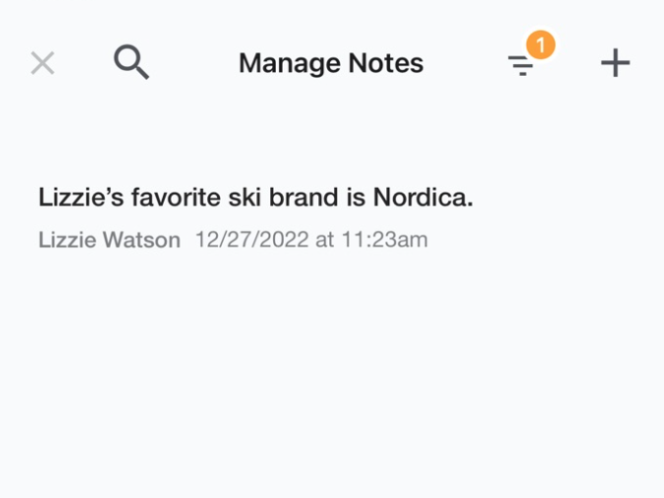
Task: Search notes using the magnifying glass
Action: pos(131,62)
